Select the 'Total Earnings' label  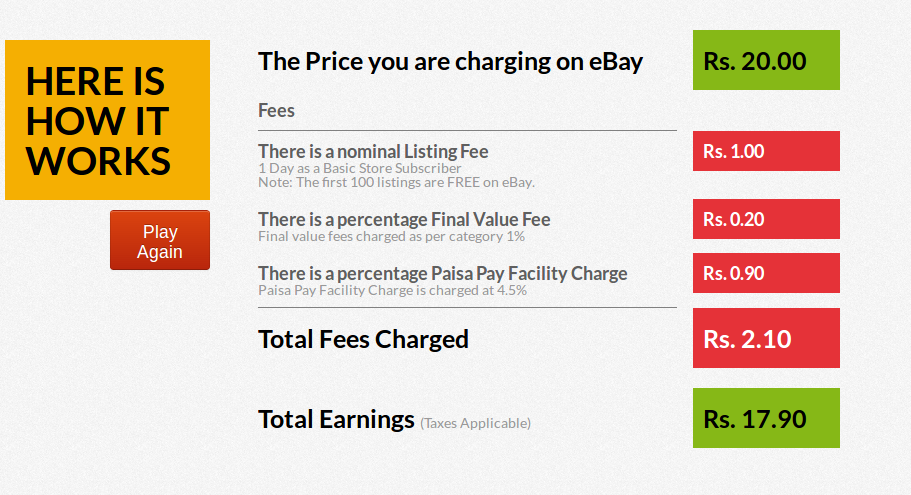[x=336, y=419]
